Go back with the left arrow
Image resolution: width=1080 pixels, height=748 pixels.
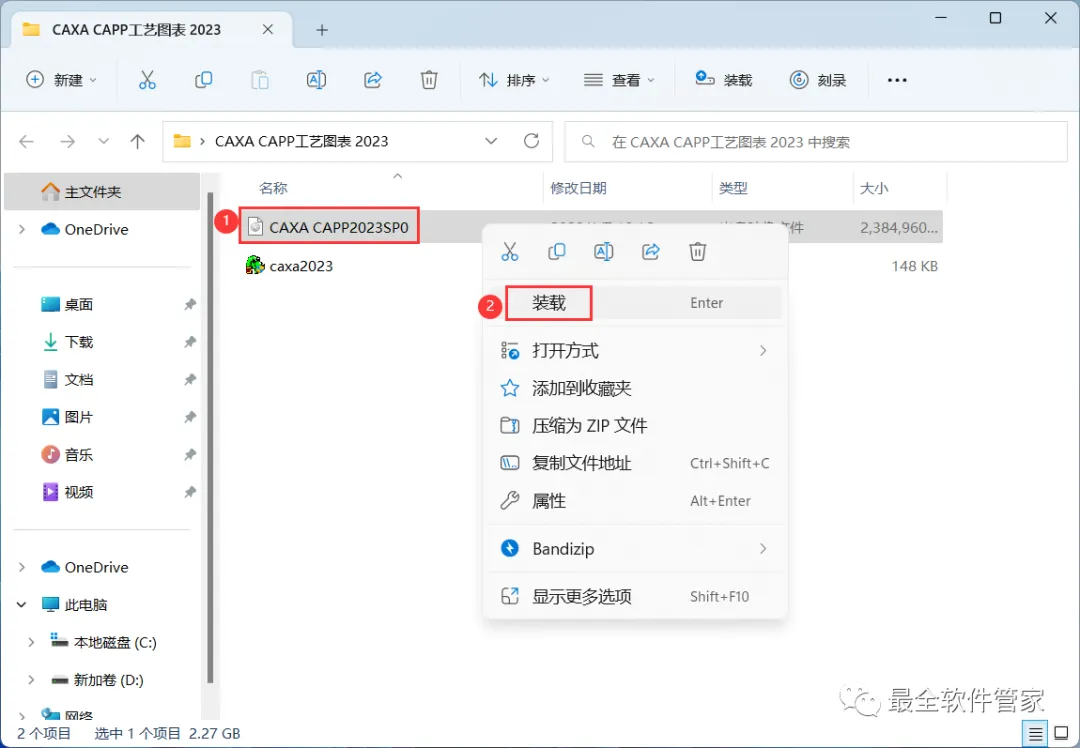point(27,142)
